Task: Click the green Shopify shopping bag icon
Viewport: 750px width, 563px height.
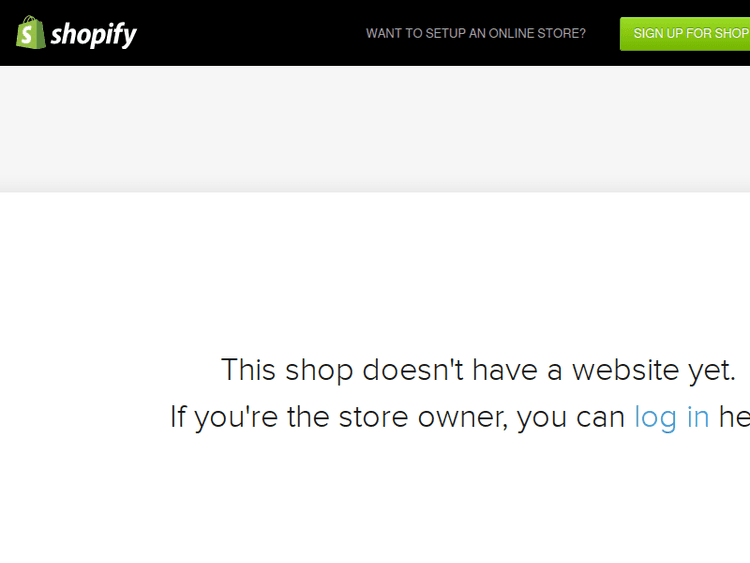Action: (x=31, y=32)
